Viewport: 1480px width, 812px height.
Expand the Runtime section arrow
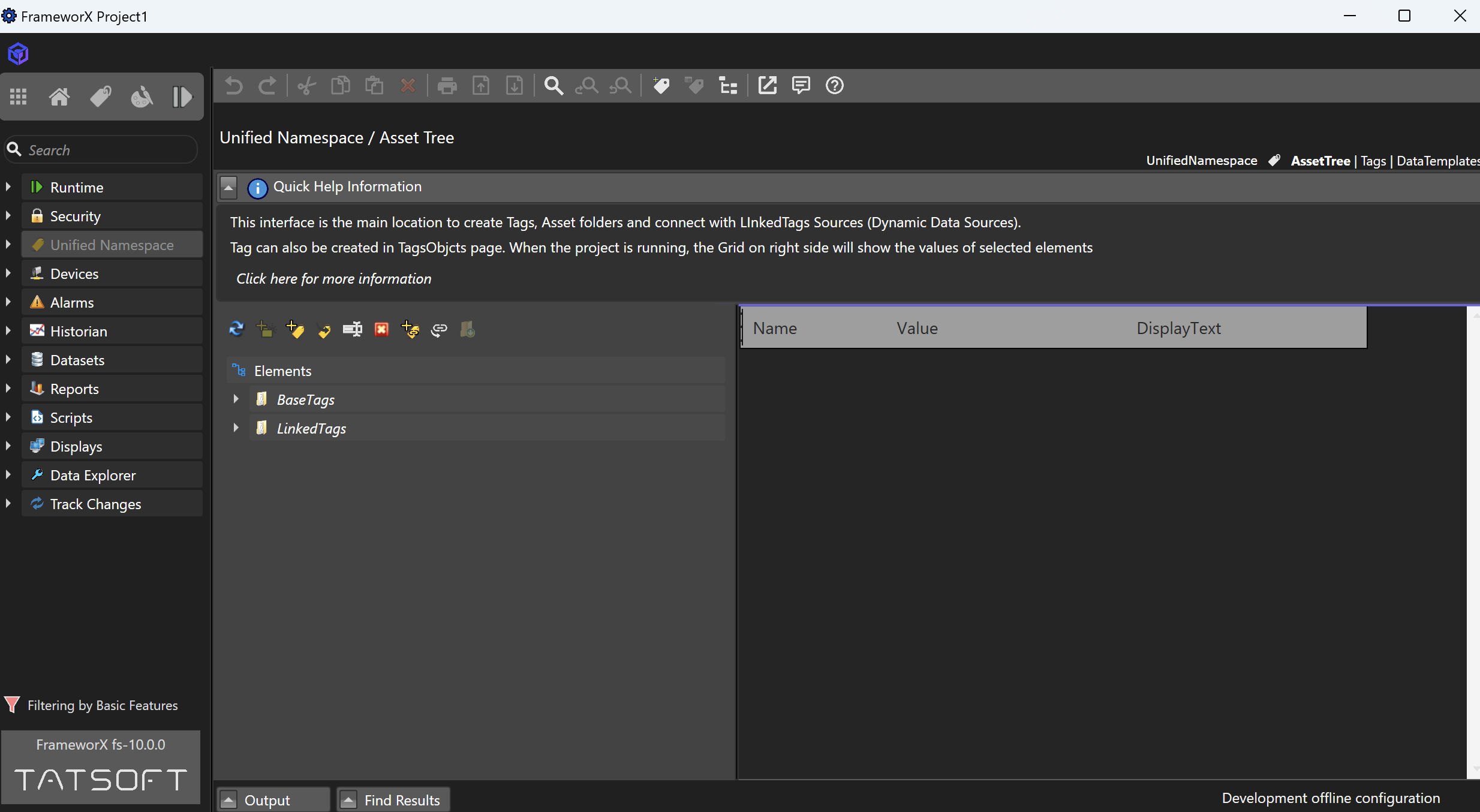point(8,187)
